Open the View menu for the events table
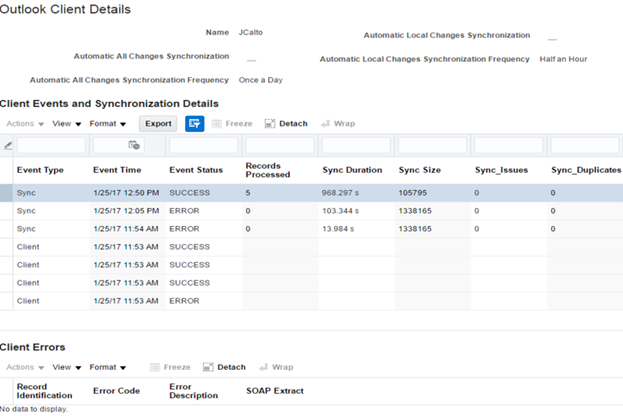This screenshot has width=623, height=416. [x=67, y=124]
